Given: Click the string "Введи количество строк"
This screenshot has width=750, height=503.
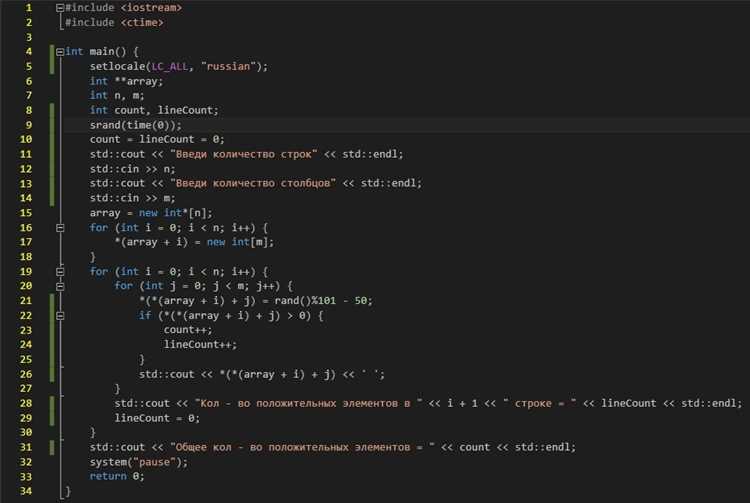Looking at the screenshot, I should tap(244, 154).
